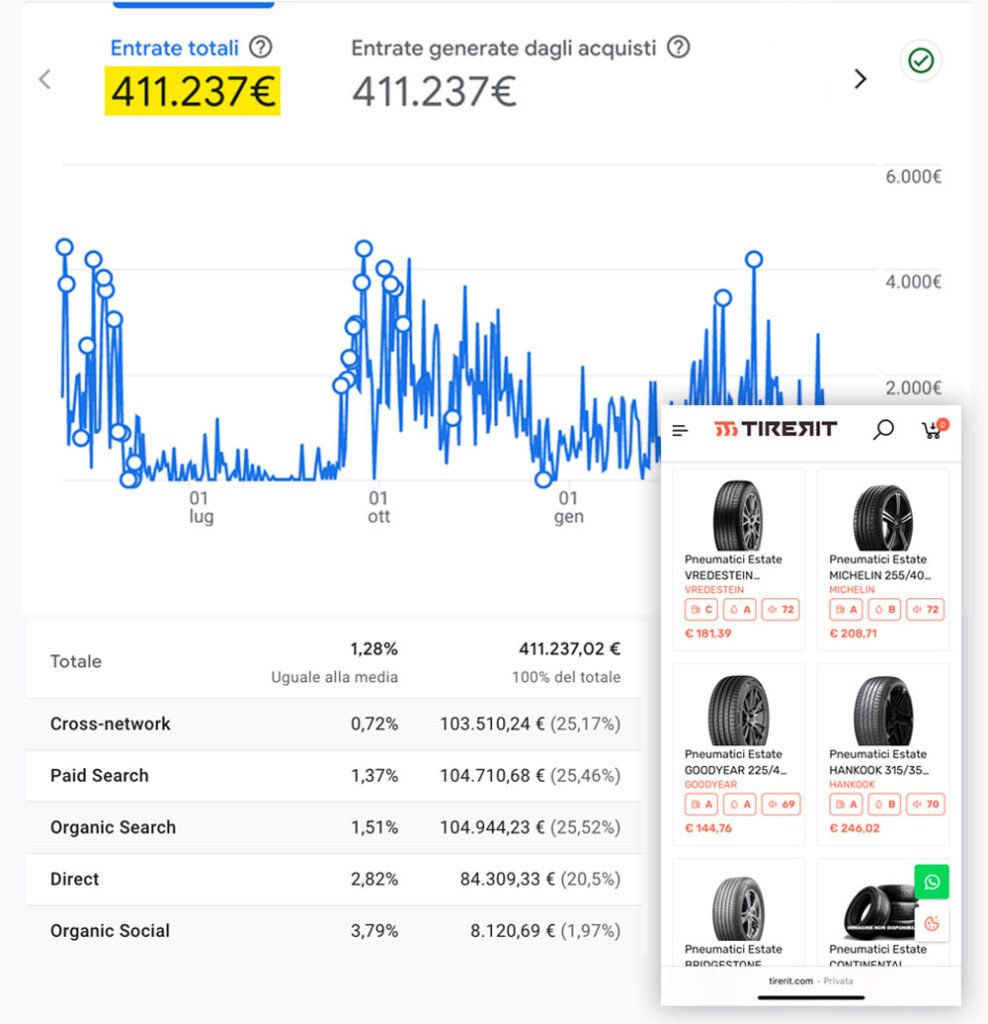Image resolution: width=988 pixels, height=1024 pixels.
Task: Click help icon next to Entrate totali
Action: (x=261, y=47)
